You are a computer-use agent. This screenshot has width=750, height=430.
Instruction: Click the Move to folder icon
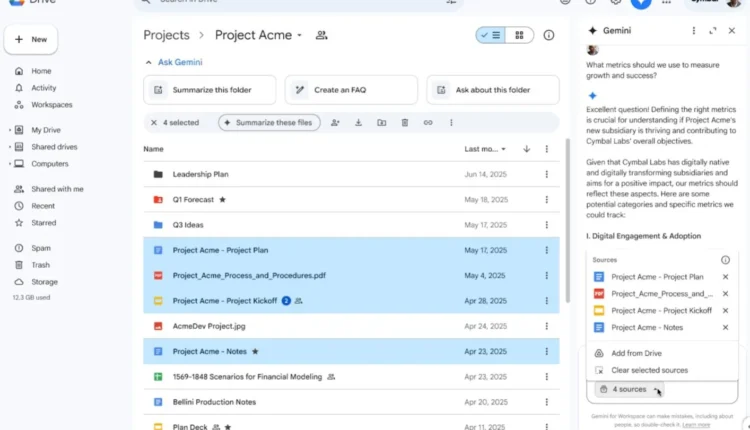381,122
